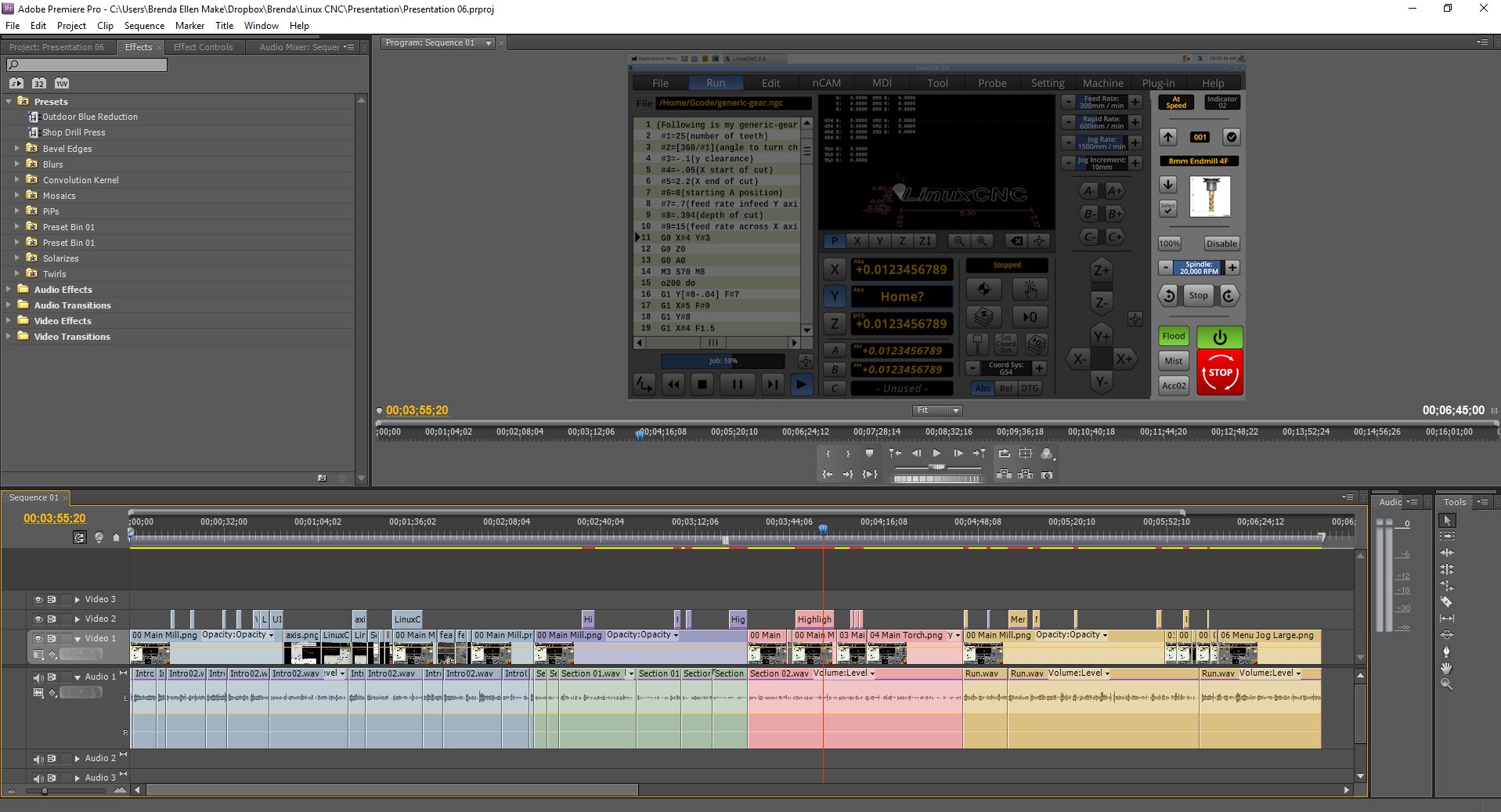Toggle Loop playback button
This screenshot has height=812, width=1501.
point(1005,453)
